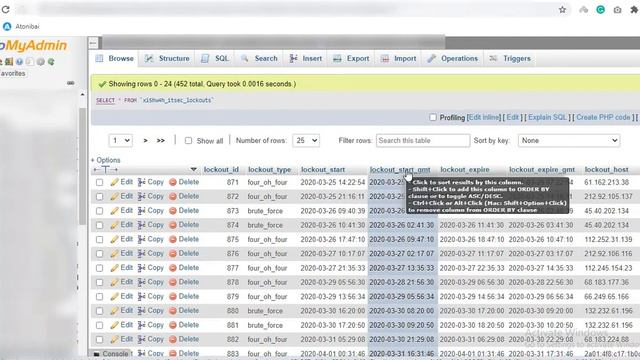Screen dimensions: 640x360
Task: Open the Triggers tab
Action: pyautogui.click(x=510, y=58)
